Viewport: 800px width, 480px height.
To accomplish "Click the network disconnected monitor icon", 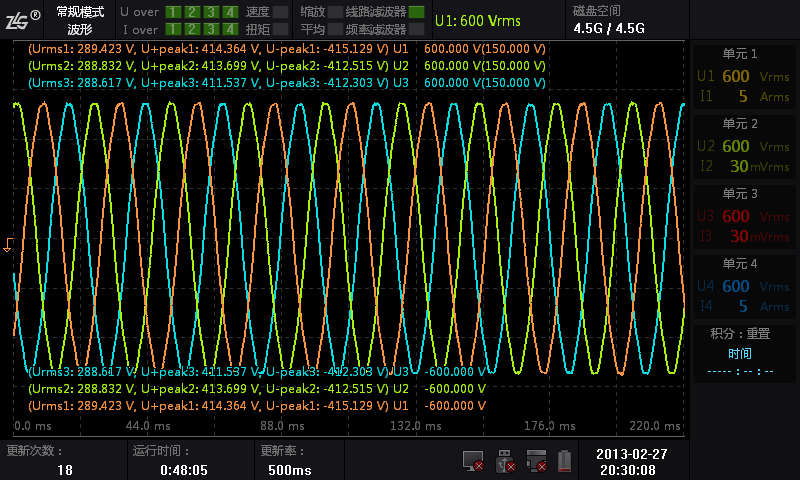I will coord(473,461).
